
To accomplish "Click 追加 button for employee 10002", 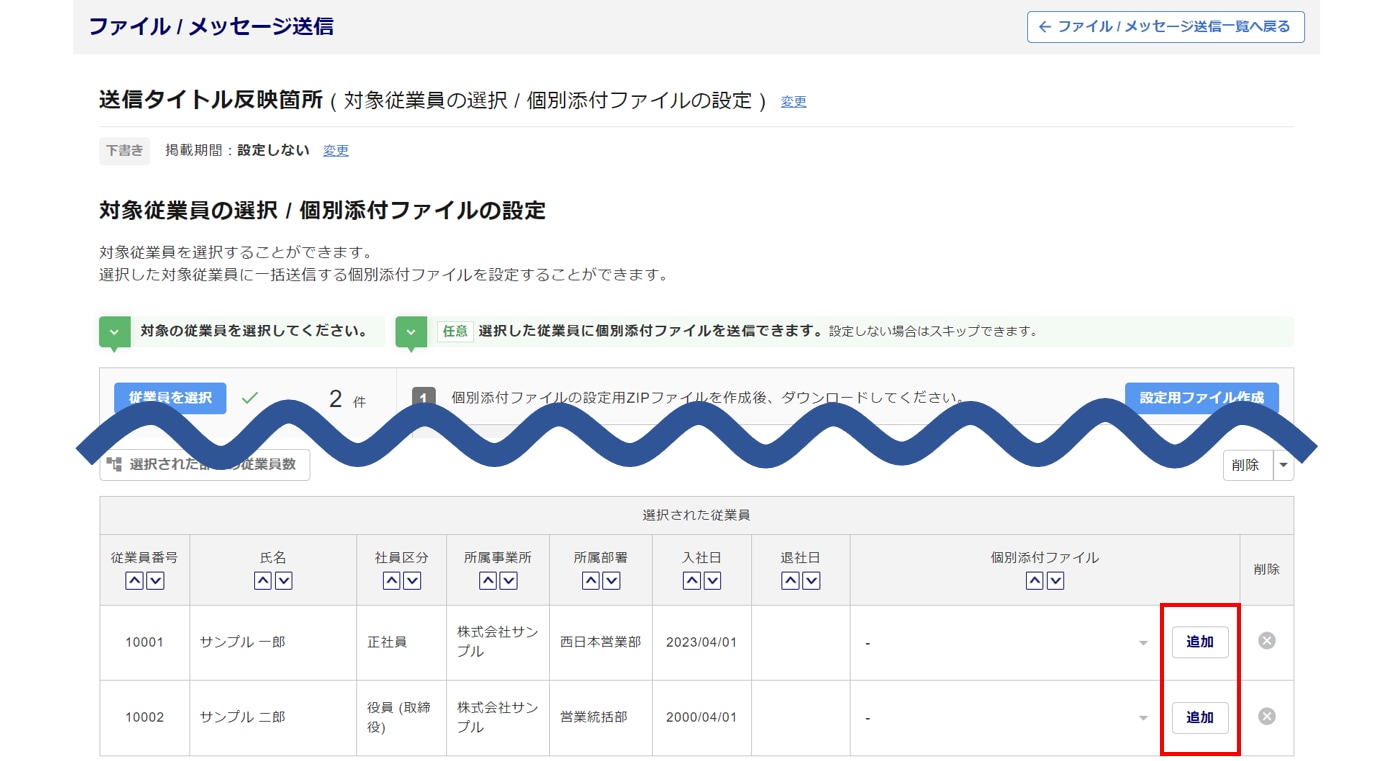I will [x=1199, y=717].
